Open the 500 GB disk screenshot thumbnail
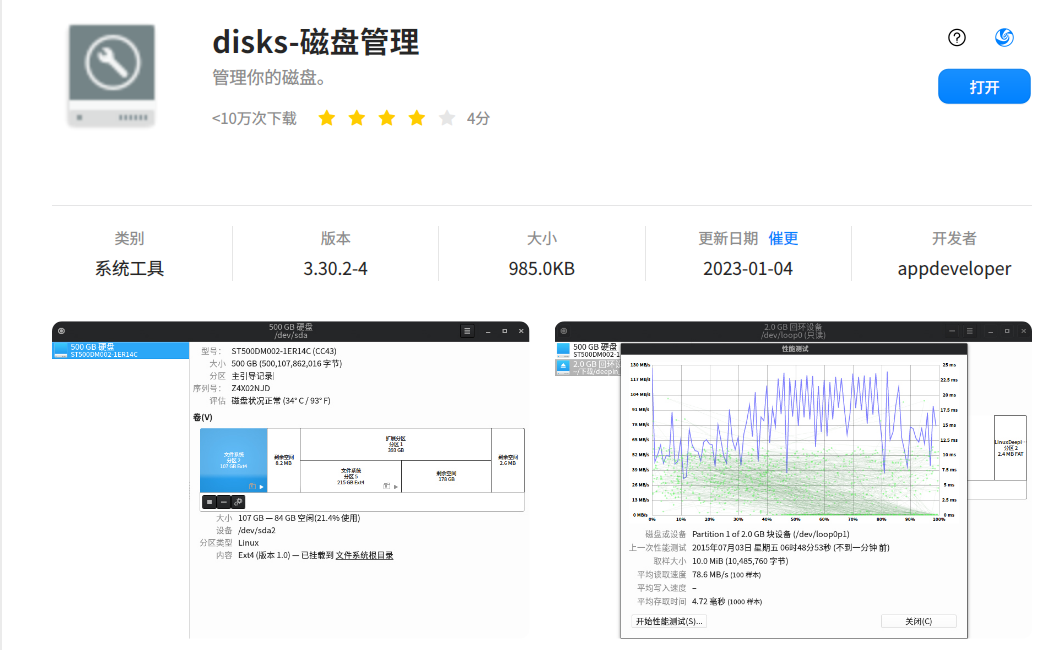The image size is (1051, 650). click(x=290, y=480)
